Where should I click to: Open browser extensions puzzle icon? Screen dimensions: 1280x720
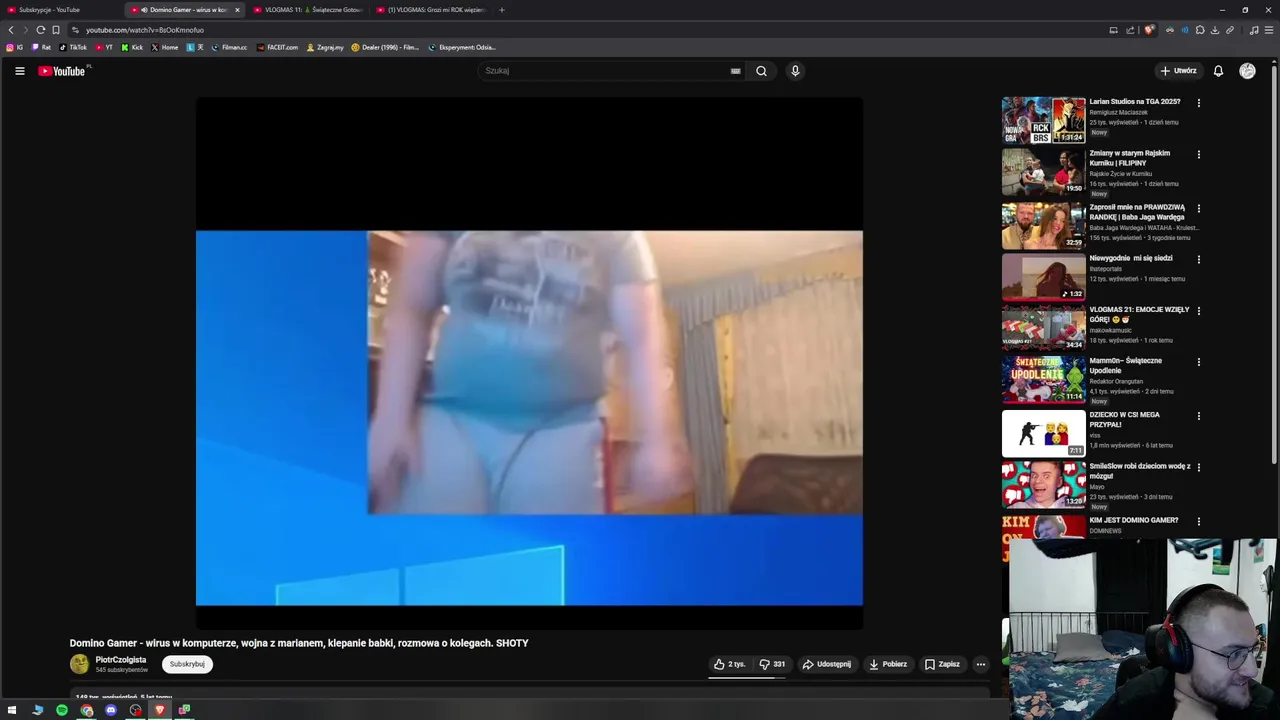pos(1200,30)
